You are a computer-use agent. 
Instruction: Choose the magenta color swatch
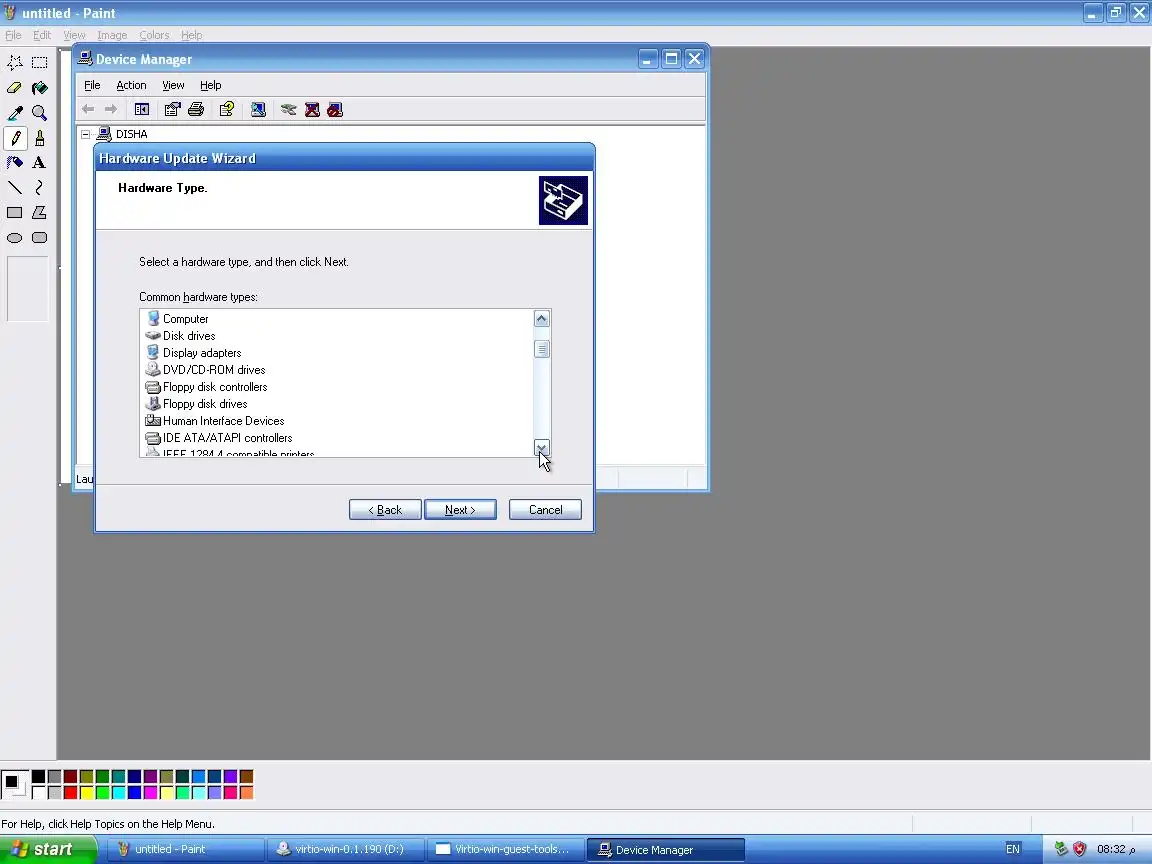coord(151,792)
